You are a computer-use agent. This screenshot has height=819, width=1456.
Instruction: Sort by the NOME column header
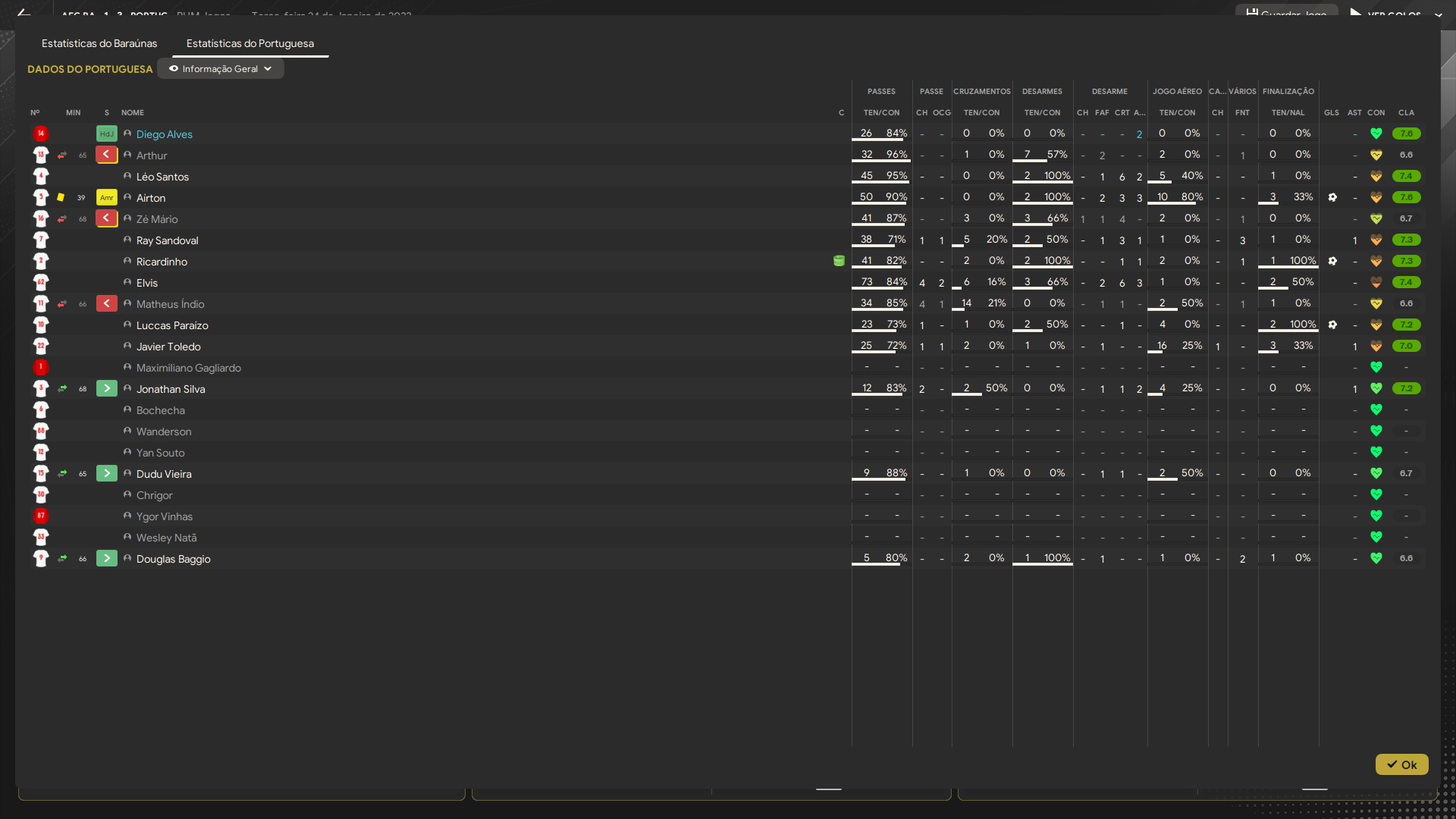[133, 112]
